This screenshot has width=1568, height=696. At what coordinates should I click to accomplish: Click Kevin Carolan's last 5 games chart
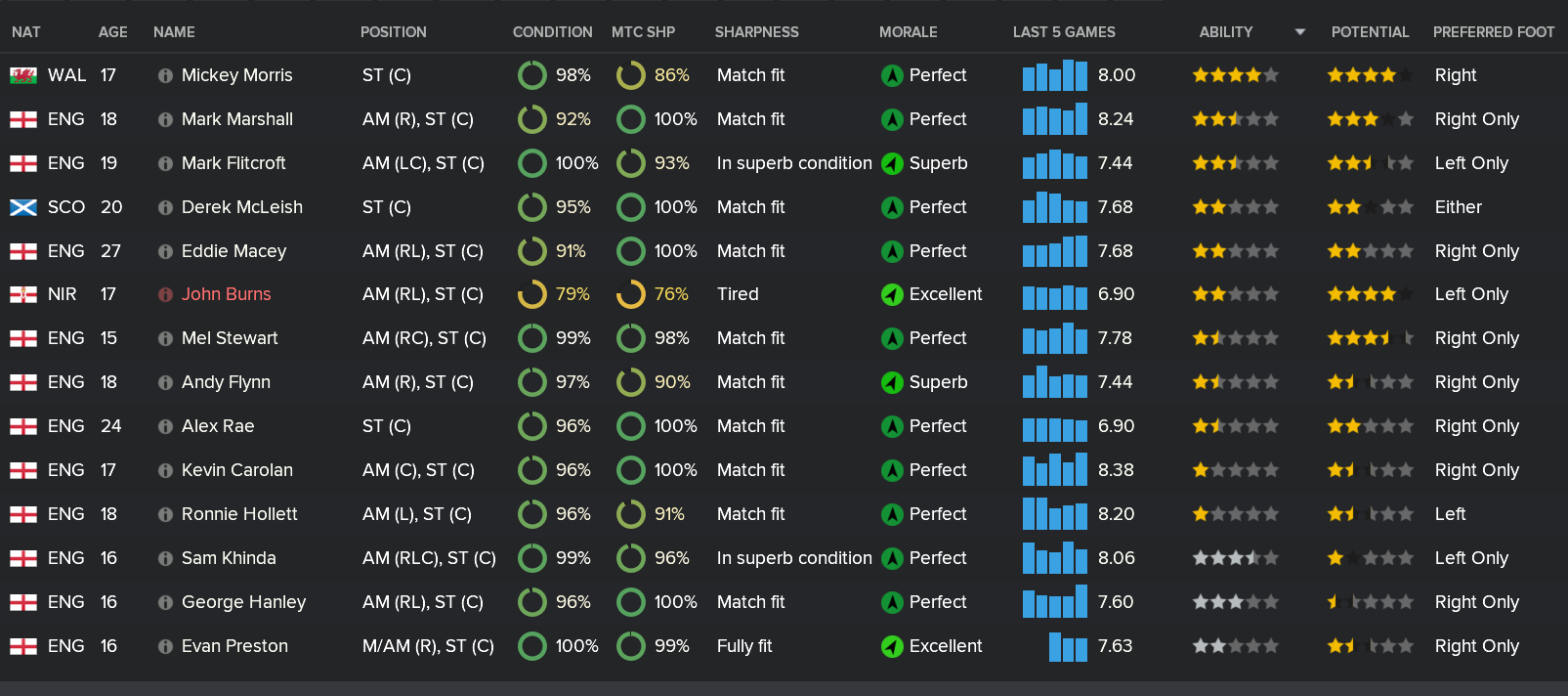1054,470
